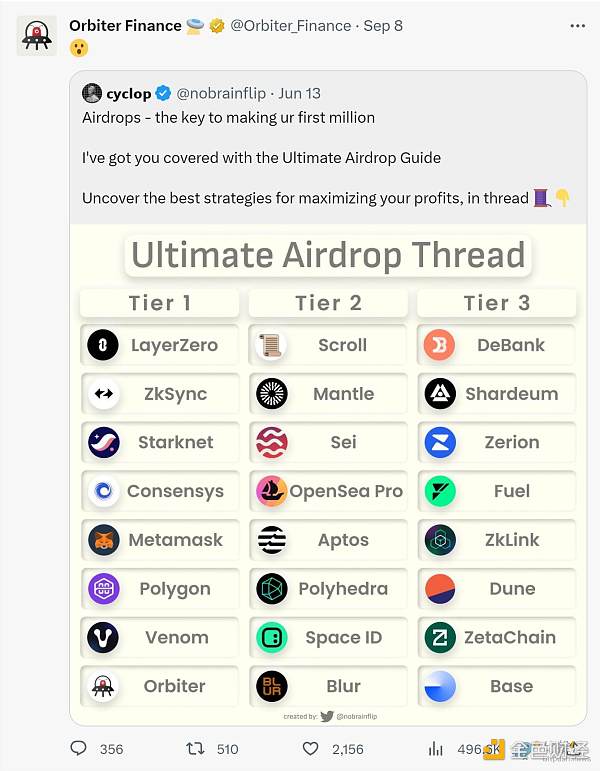Viewport: 600px width, 771px height.
Task: Click the view analytics bar icon
Action: point(435,748)
